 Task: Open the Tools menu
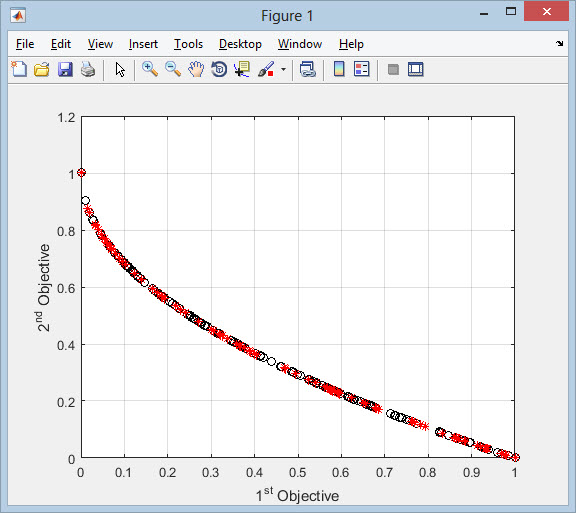point(188,44)
